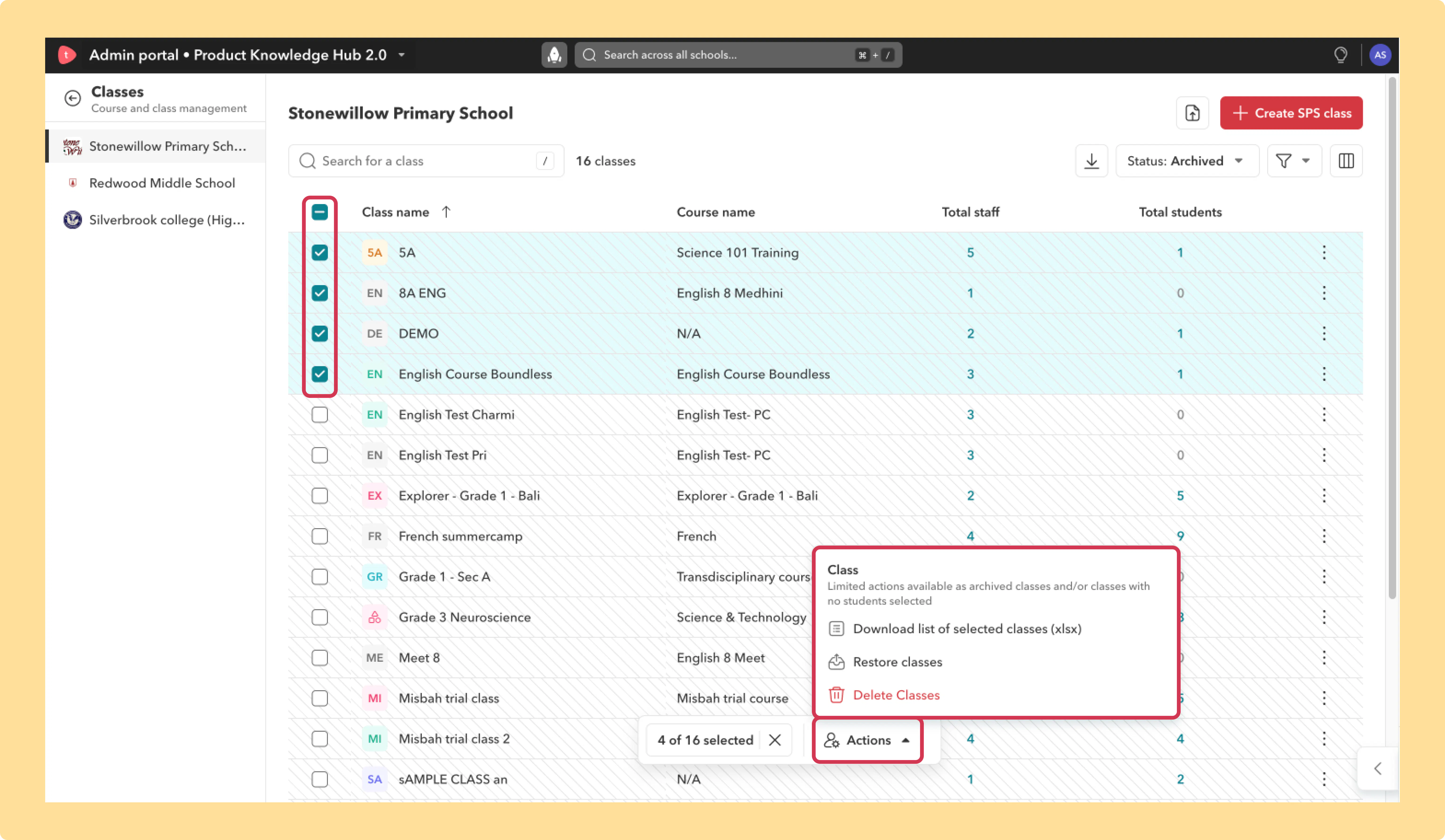Open more options for Grade 1 - Sec A
Image resolution: width=1445 pixels, height=840 pixels.
1324,577
